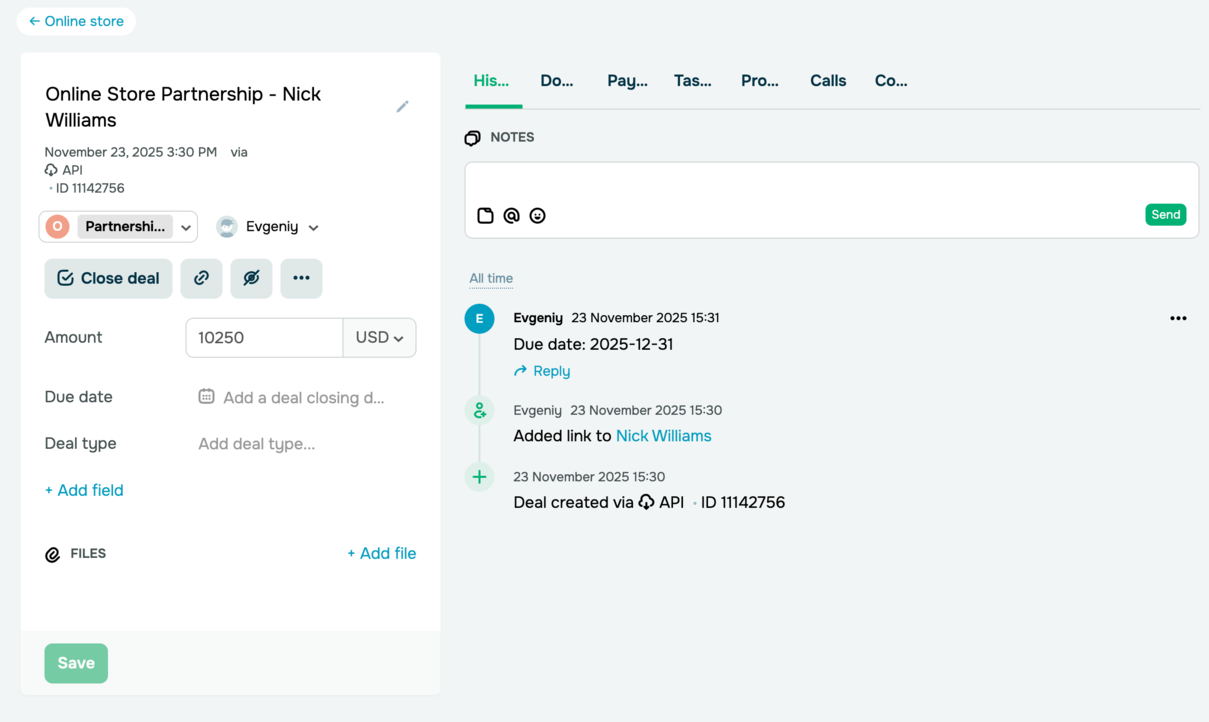
Task: Attach a file in the note editor
Action: pyautogui.click(x=487, y=215)
